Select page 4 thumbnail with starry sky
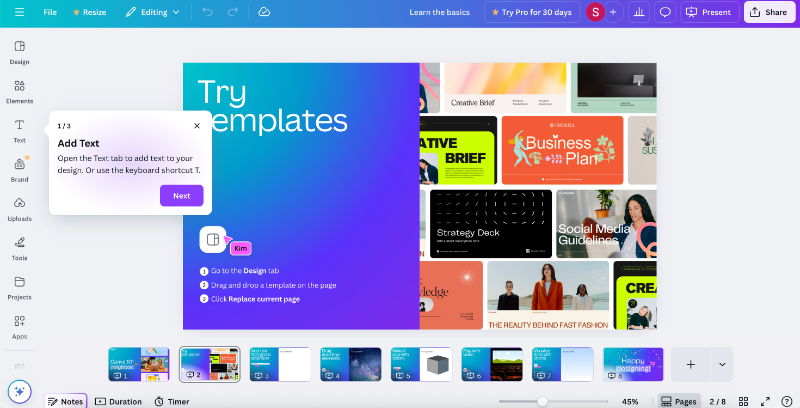Screen dimensions: 800x408 tap(351, 364)
